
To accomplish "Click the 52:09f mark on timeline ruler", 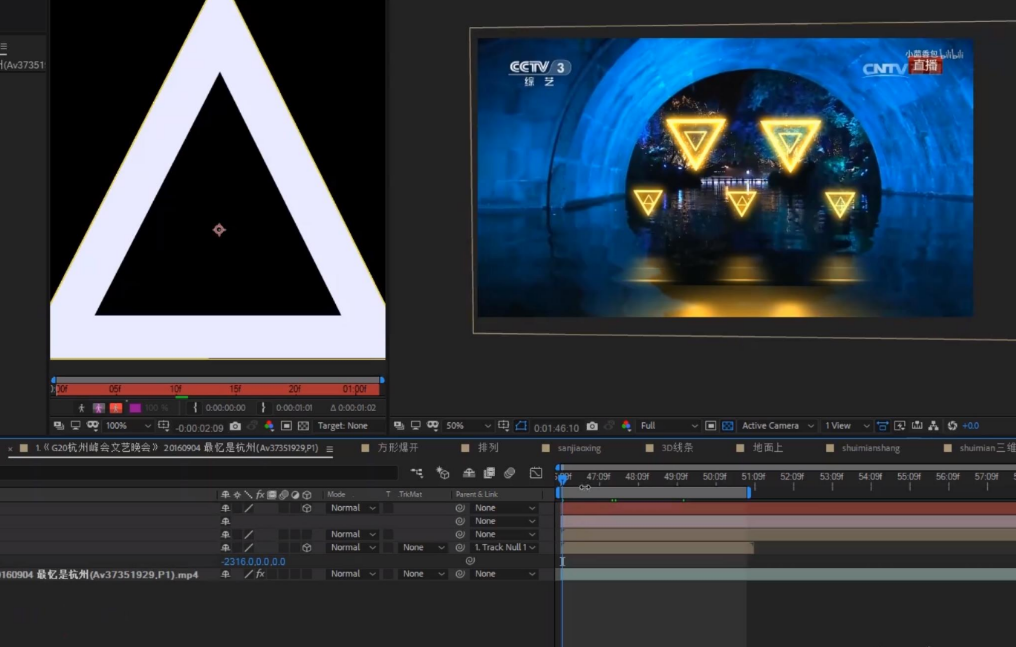I will pos(792,476).
